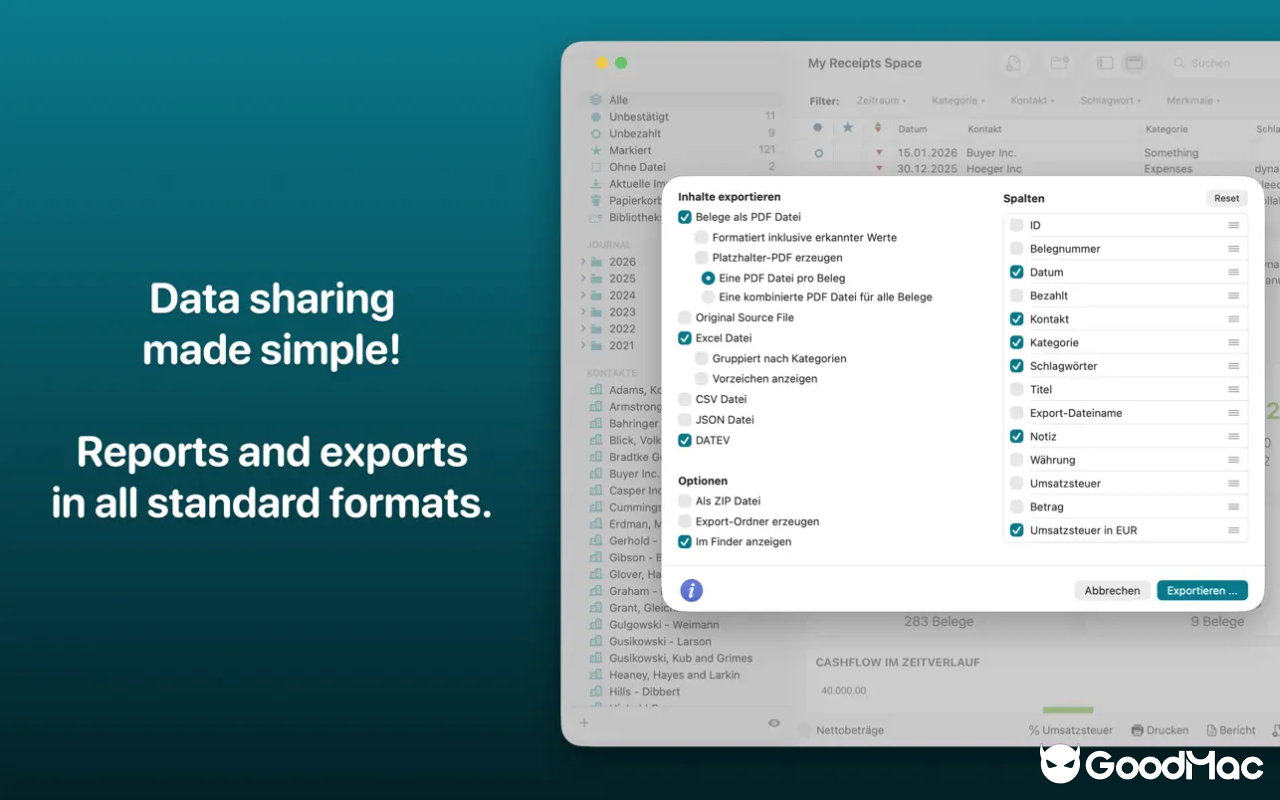
Task: Click reorder handle beside Umsatzsteuer in EUR
Action: click(x=1234, y=530)
